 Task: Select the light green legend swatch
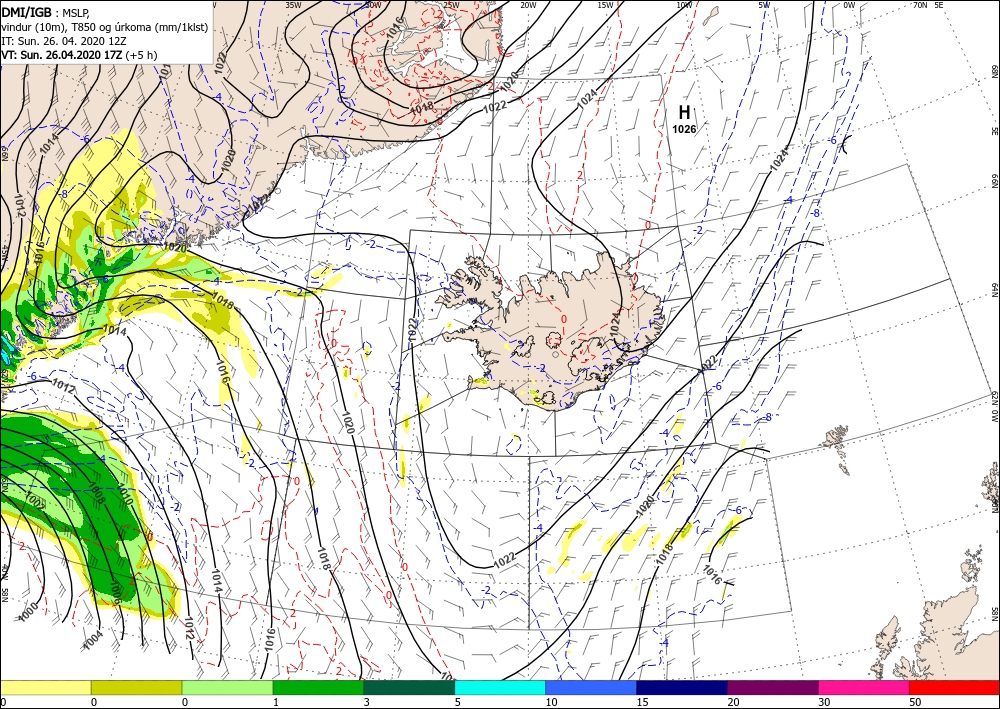point(228,687)
